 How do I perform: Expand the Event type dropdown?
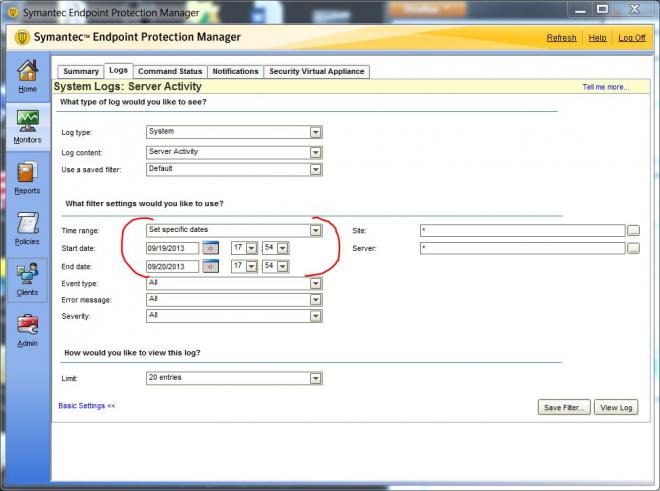coord(315,283)
